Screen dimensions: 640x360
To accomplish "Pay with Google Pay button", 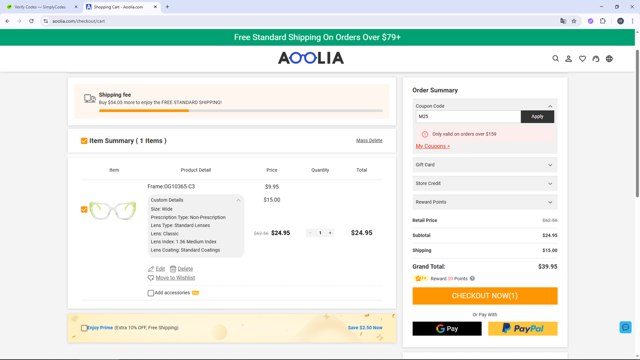I will tap(447, 329).
